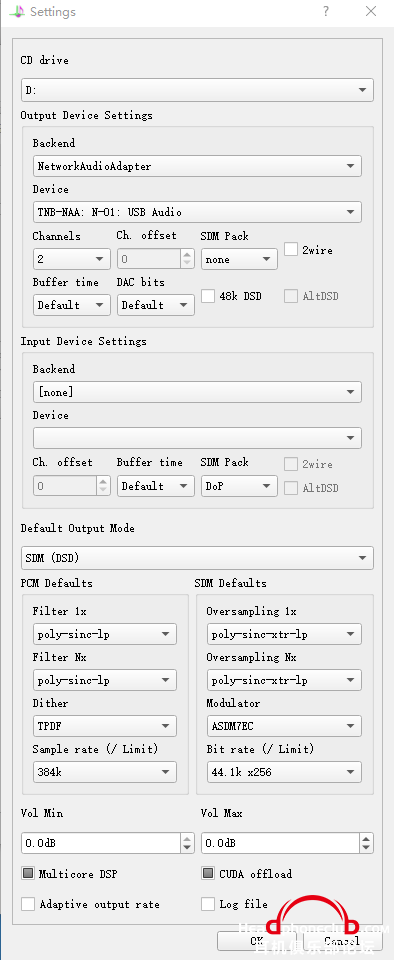Screen dimensions: 394x960
Task: Click the Vol Min value field
Action: [101, 843]
